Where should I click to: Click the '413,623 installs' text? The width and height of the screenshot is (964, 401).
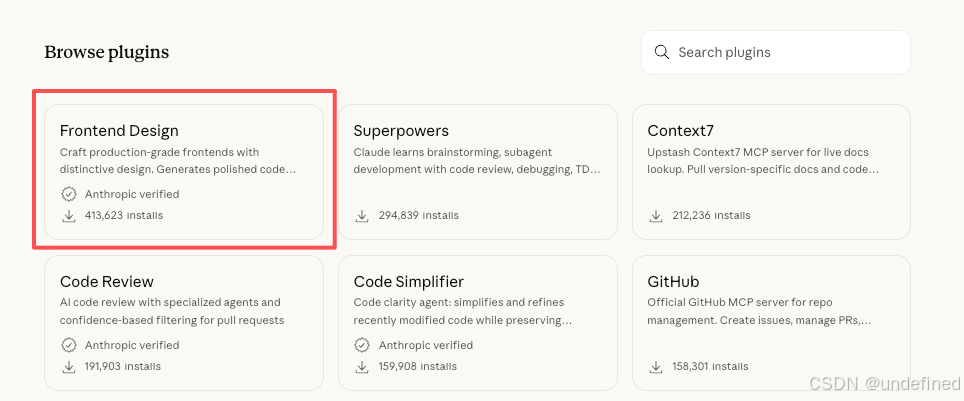pyautogui.click(x=124, y=216)
